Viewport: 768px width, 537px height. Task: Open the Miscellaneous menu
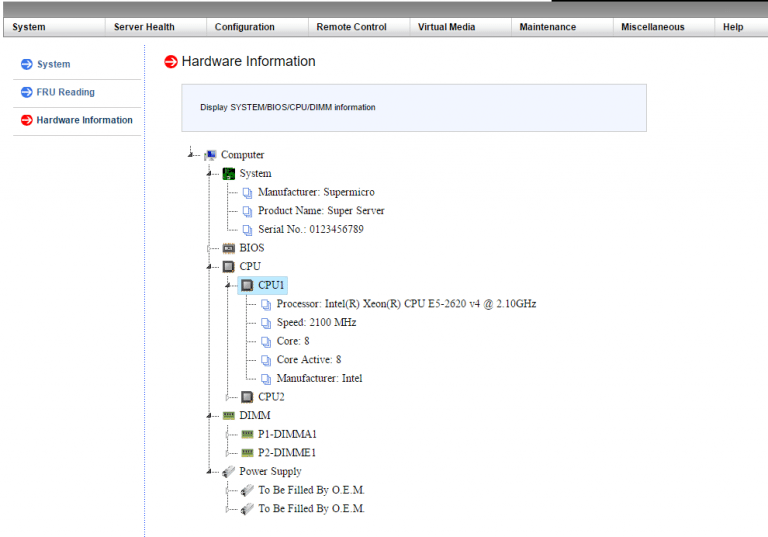click(652, 27)
